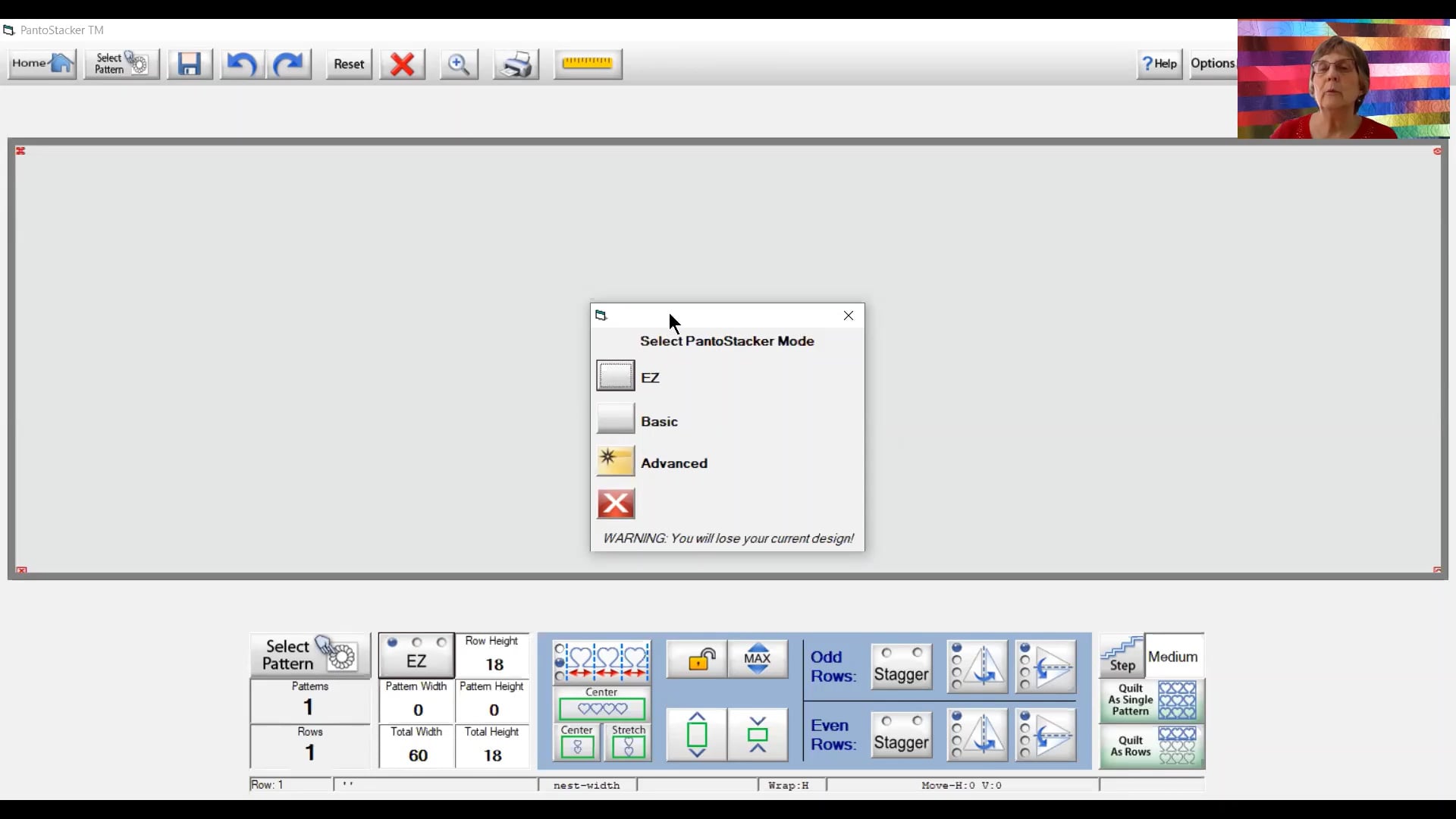
Task: Click the floppy disk Save icon
Action: (x=189, y=64)
